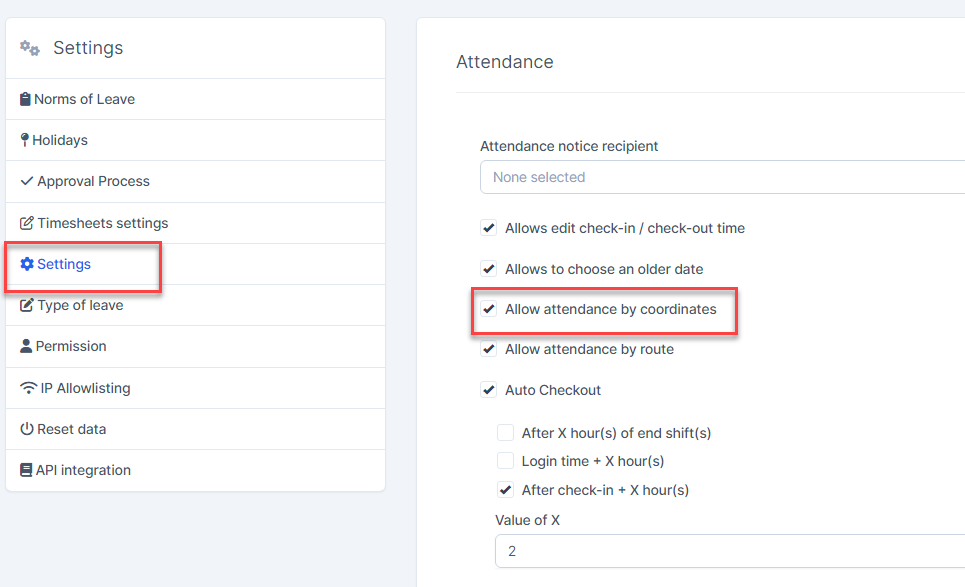Click the edit icon next to Type of leave
The width and height of the screenshot is (965, 587).
point(27,305)
